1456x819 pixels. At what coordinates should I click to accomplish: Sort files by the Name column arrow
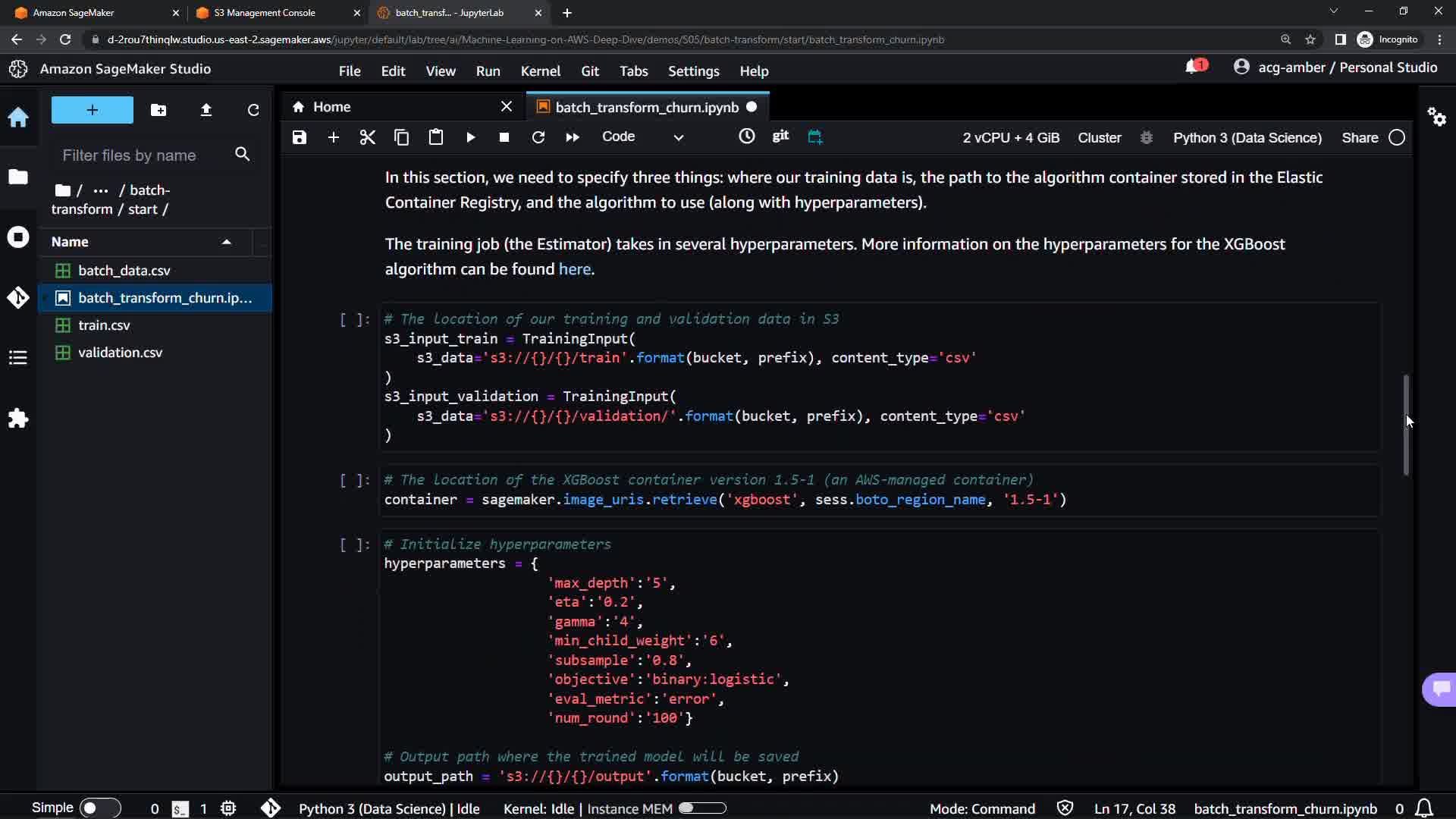226,242
